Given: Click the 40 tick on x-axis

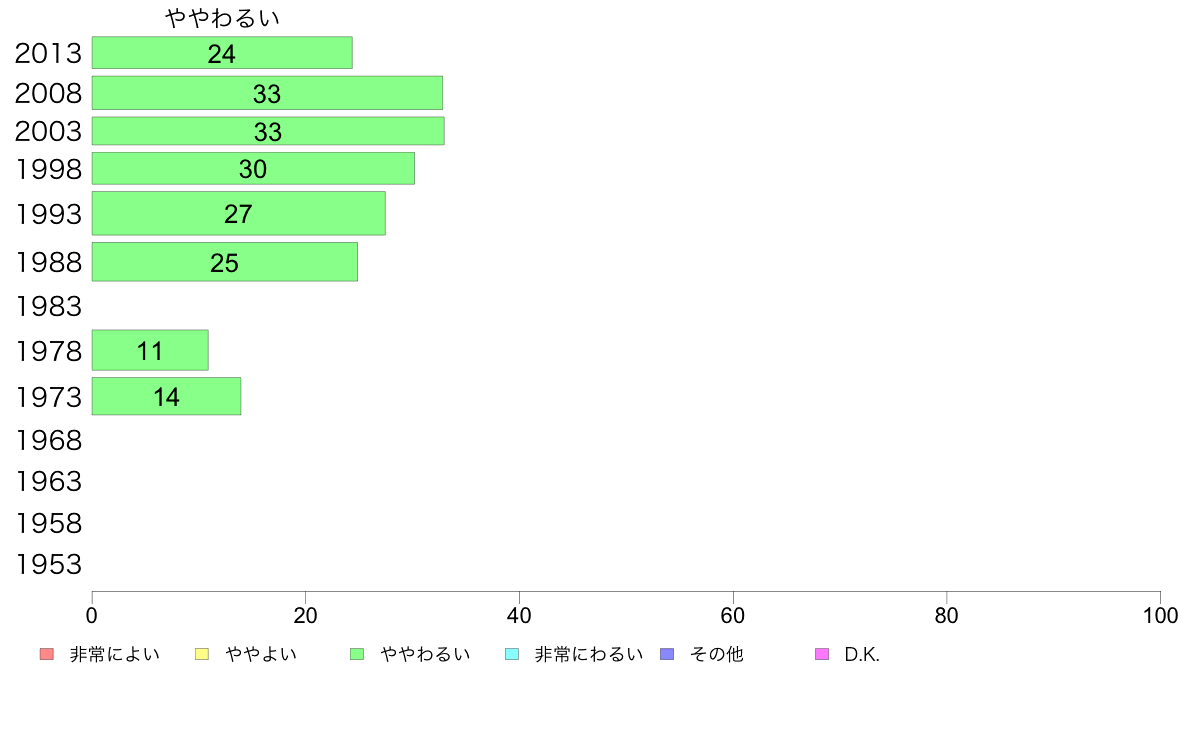Looking at the screenshot, I should coord(519,615).
